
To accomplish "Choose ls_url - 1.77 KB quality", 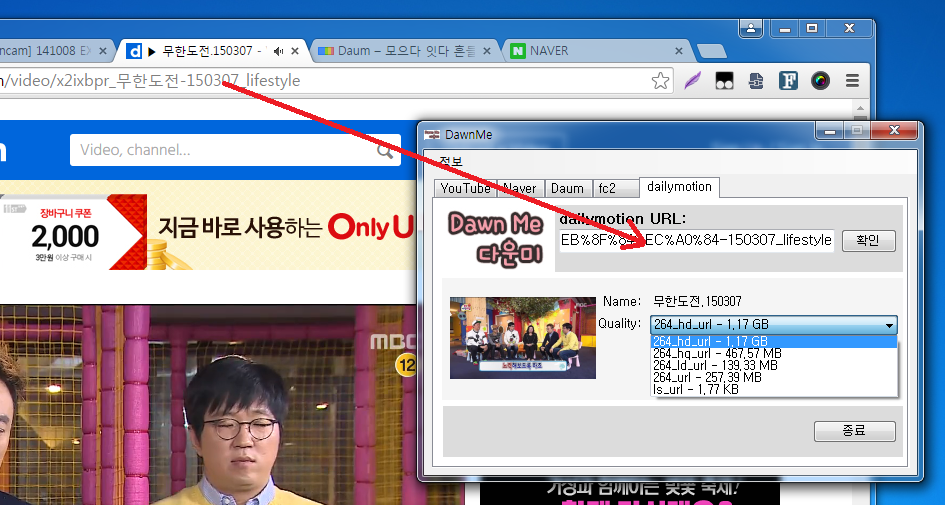I will pyautogui.click(x=774, y=390).
